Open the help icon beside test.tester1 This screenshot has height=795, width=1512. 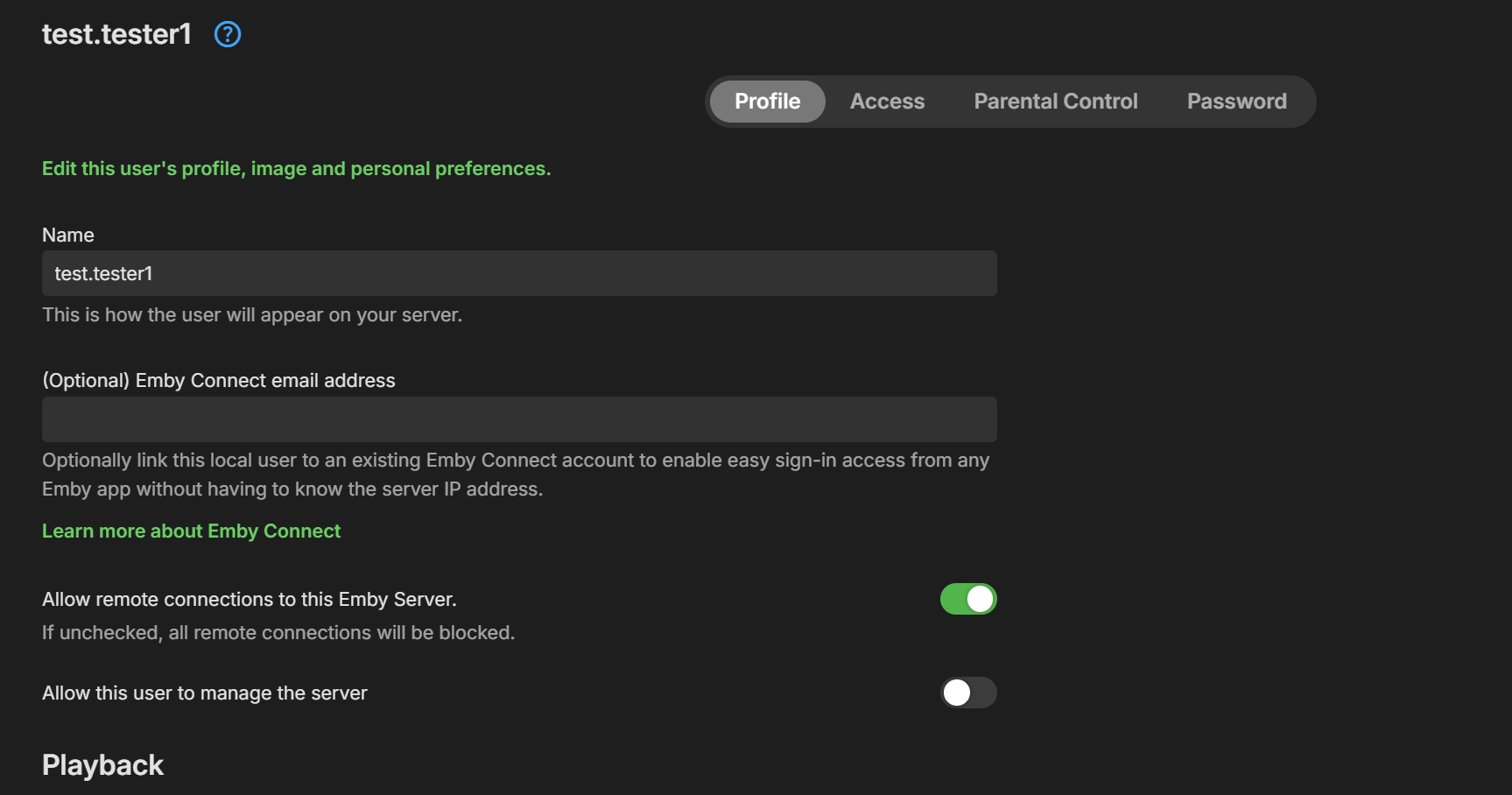coord(228,34)
